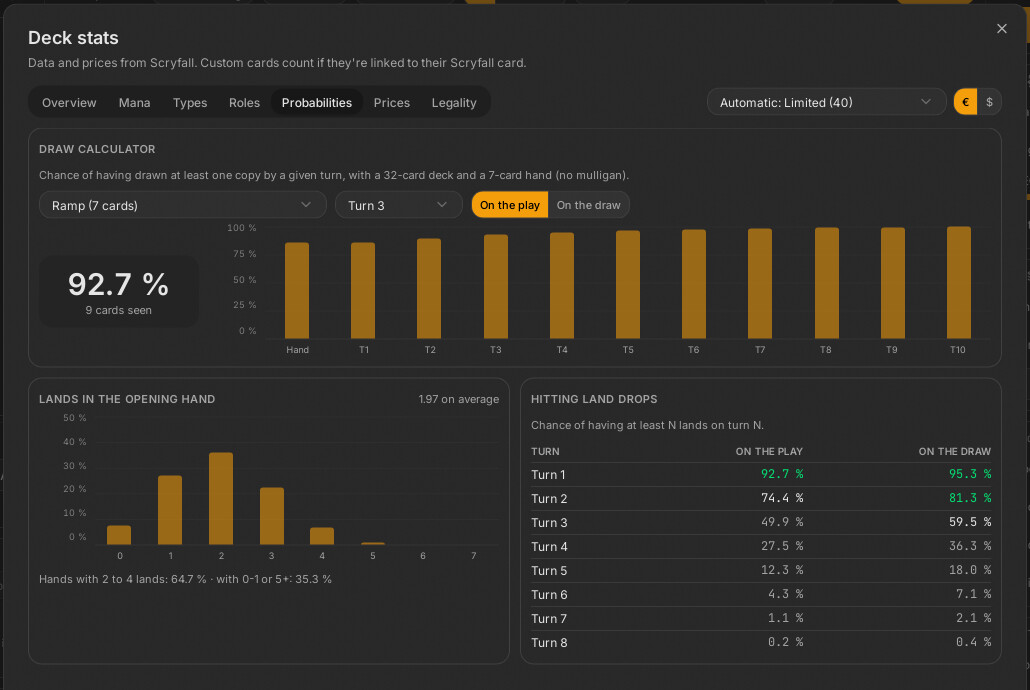Click the T5 bar in draw chart
Image resolution: width=1030 pixels, height=690 pixels.
pos(628,285)
